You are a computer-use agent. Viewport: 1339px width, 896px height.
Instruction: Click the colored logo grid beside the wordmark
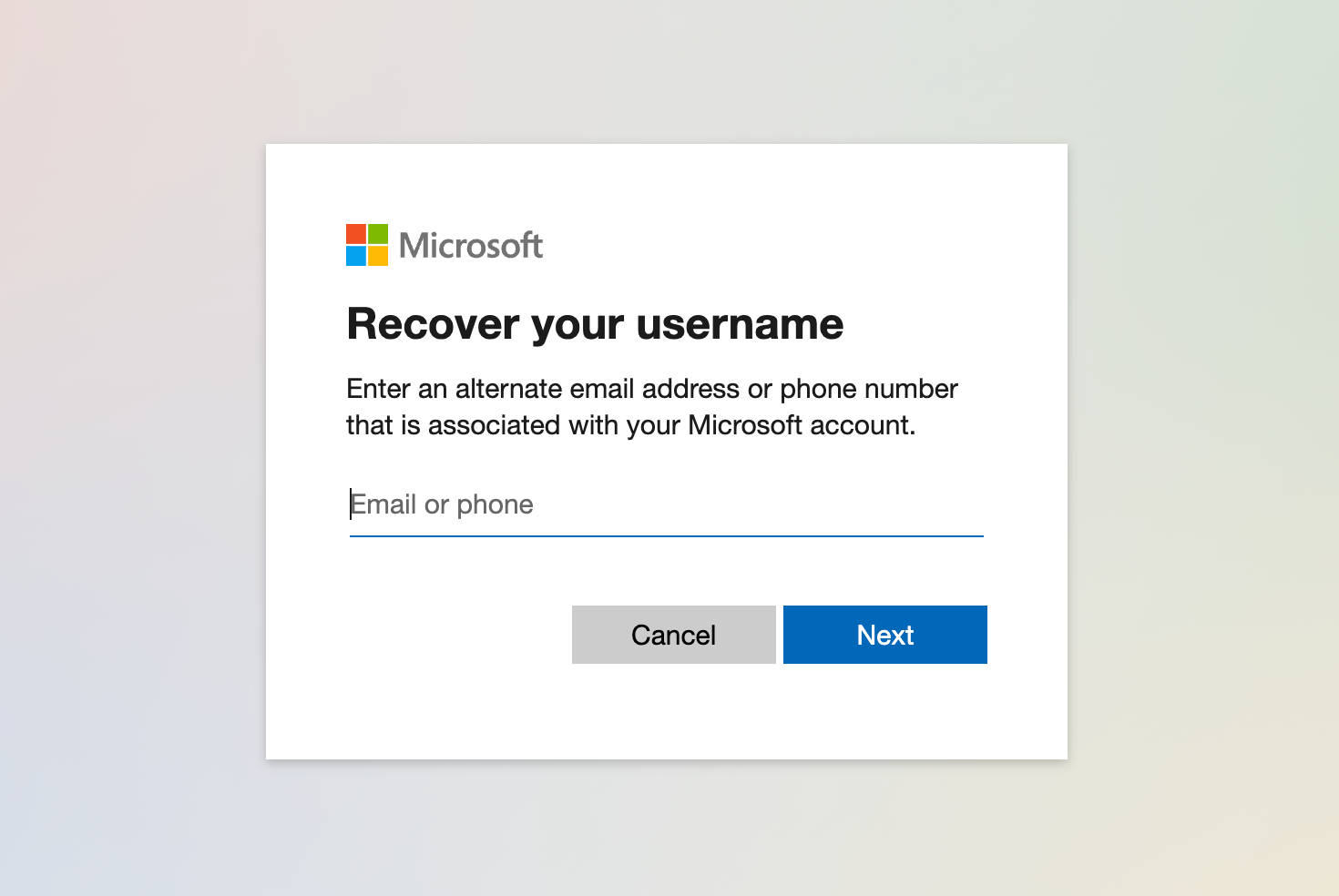click(x=367, y=244)
